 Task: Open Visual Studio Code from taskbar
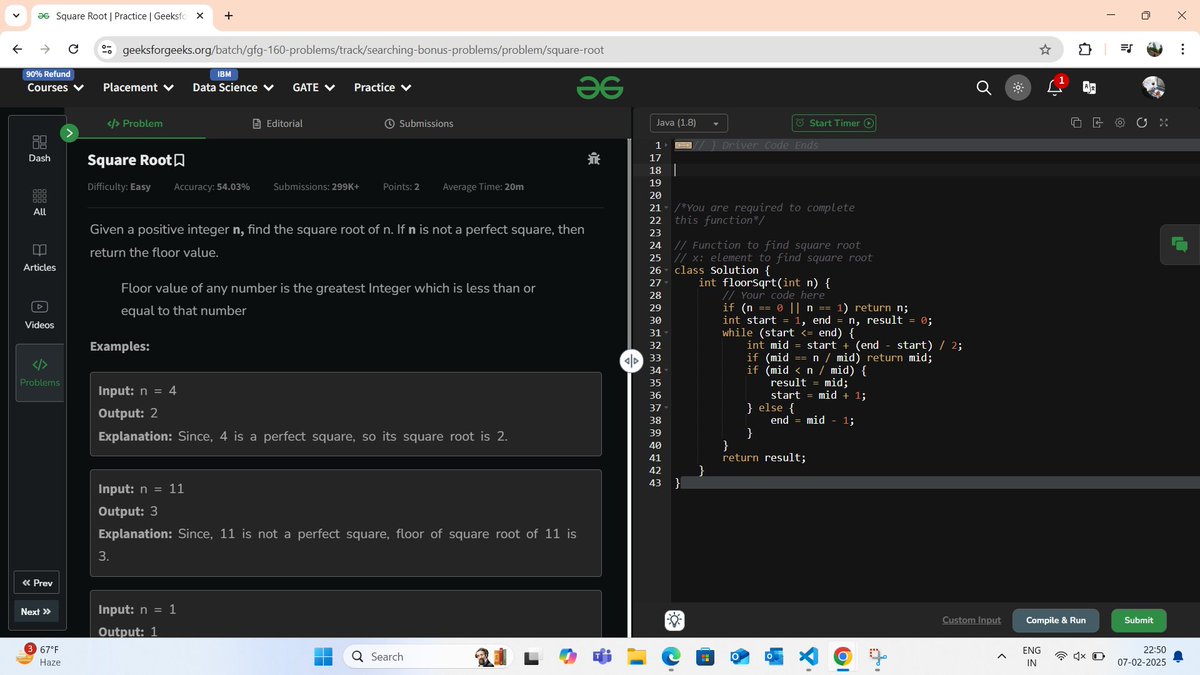tap(809, 657)
